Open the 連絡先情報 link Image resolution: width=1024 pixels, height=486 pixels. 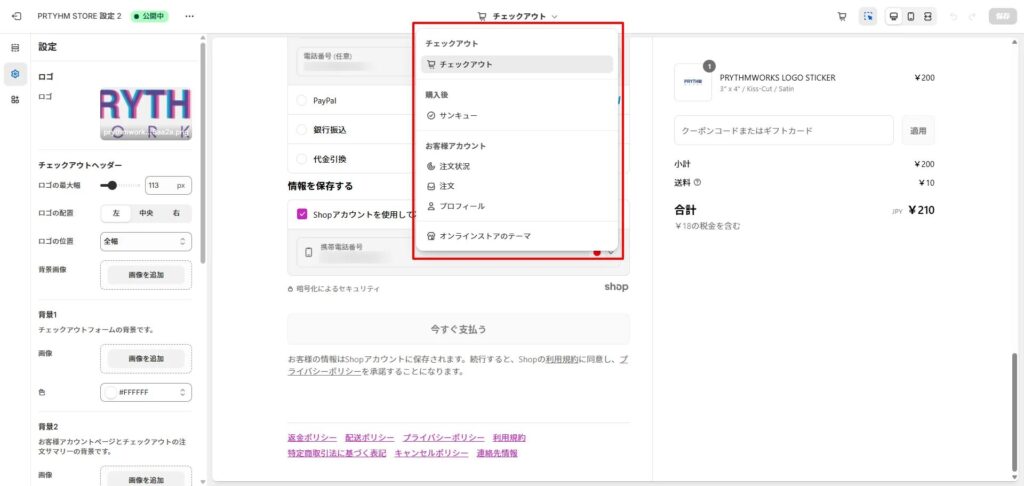point(497,453)
